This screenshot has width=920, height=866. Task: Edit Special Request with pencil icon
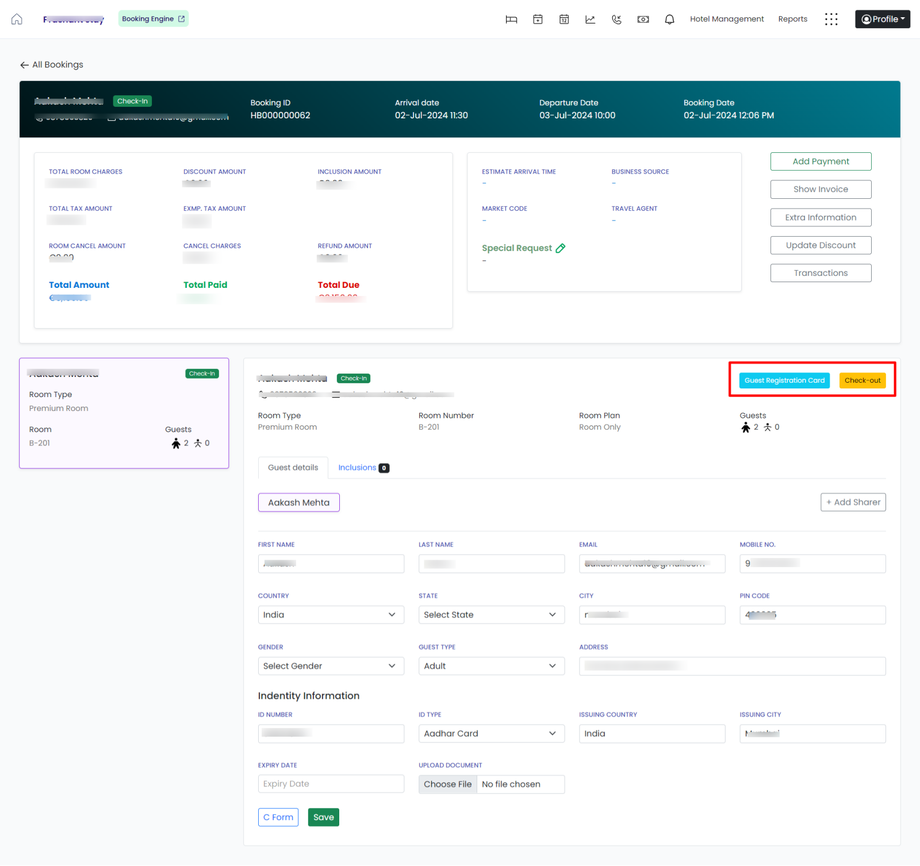point(560,248)
